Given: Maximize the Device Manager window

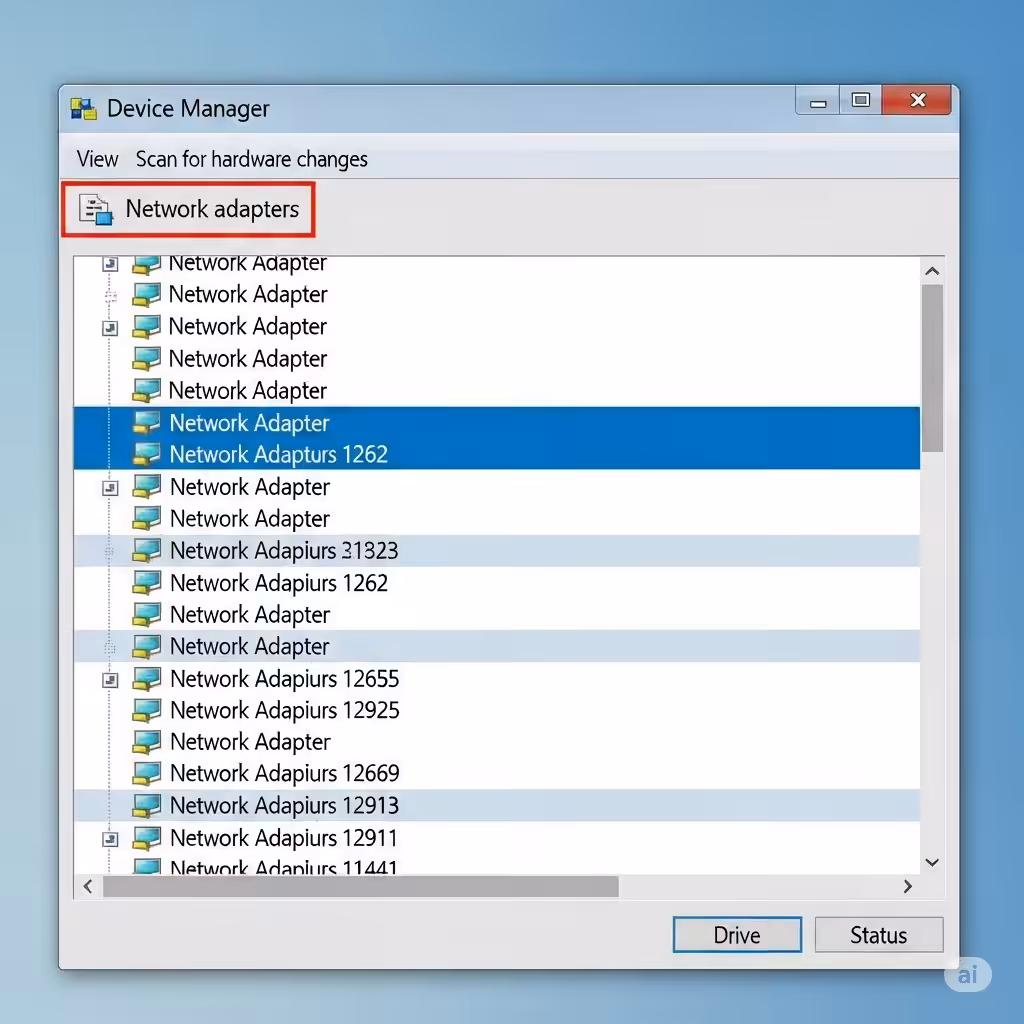Looking at the screenshot, I should [x=861, y=101].
